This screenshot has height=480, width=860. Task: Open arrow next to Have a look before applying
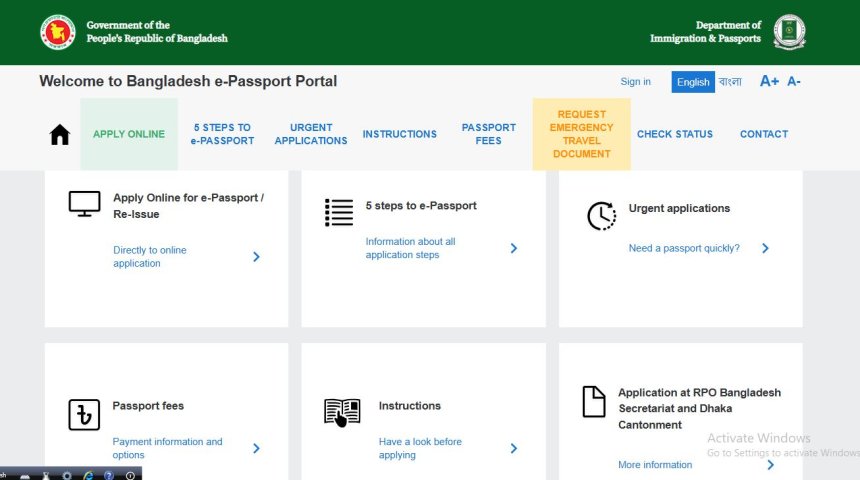tap(513, 449)
